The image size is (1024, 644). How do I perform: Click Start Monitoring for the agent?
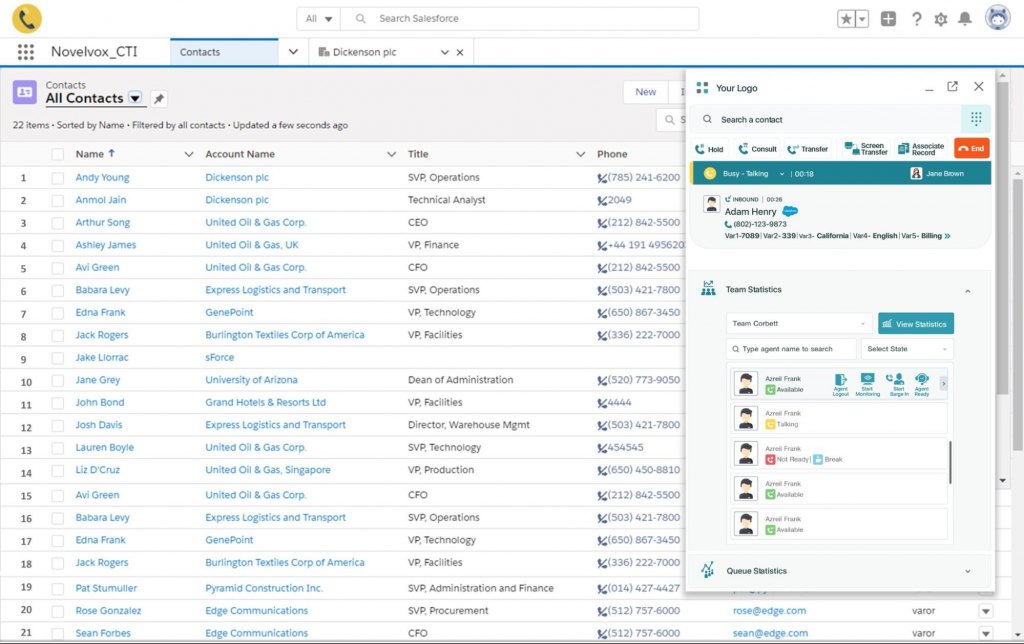867,384
